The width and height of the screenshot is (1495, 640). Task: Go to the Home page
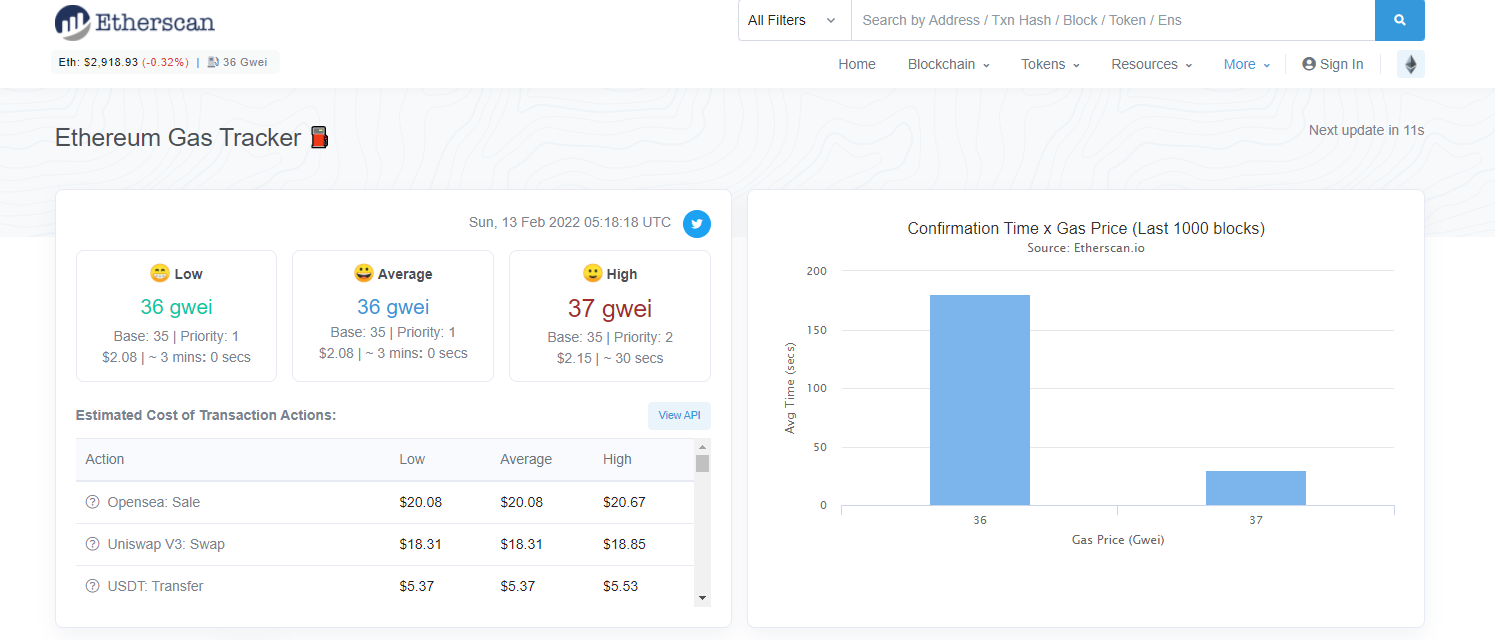click(x=857, y=64)
